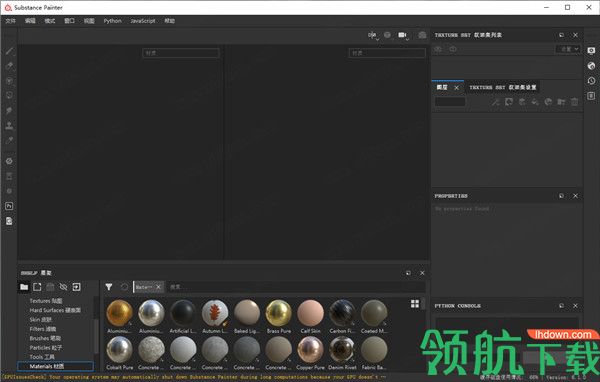Click the shelf folder view icon
The image size is (600, 382).
click(x=24, y=287)
